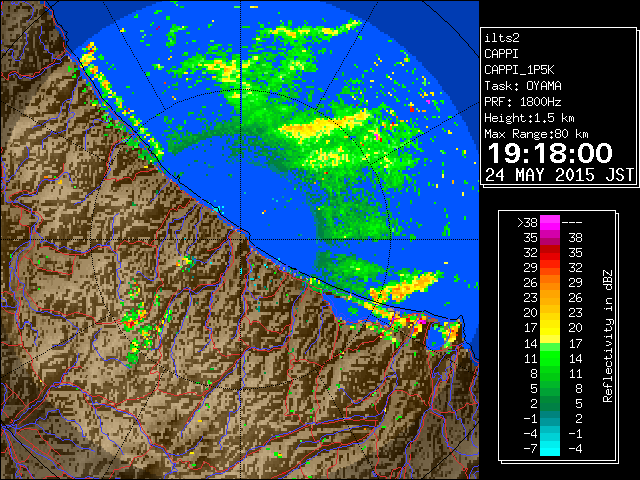
Task: Click the '24 MAY 2015 JST' date
Action: pos(559,175)
